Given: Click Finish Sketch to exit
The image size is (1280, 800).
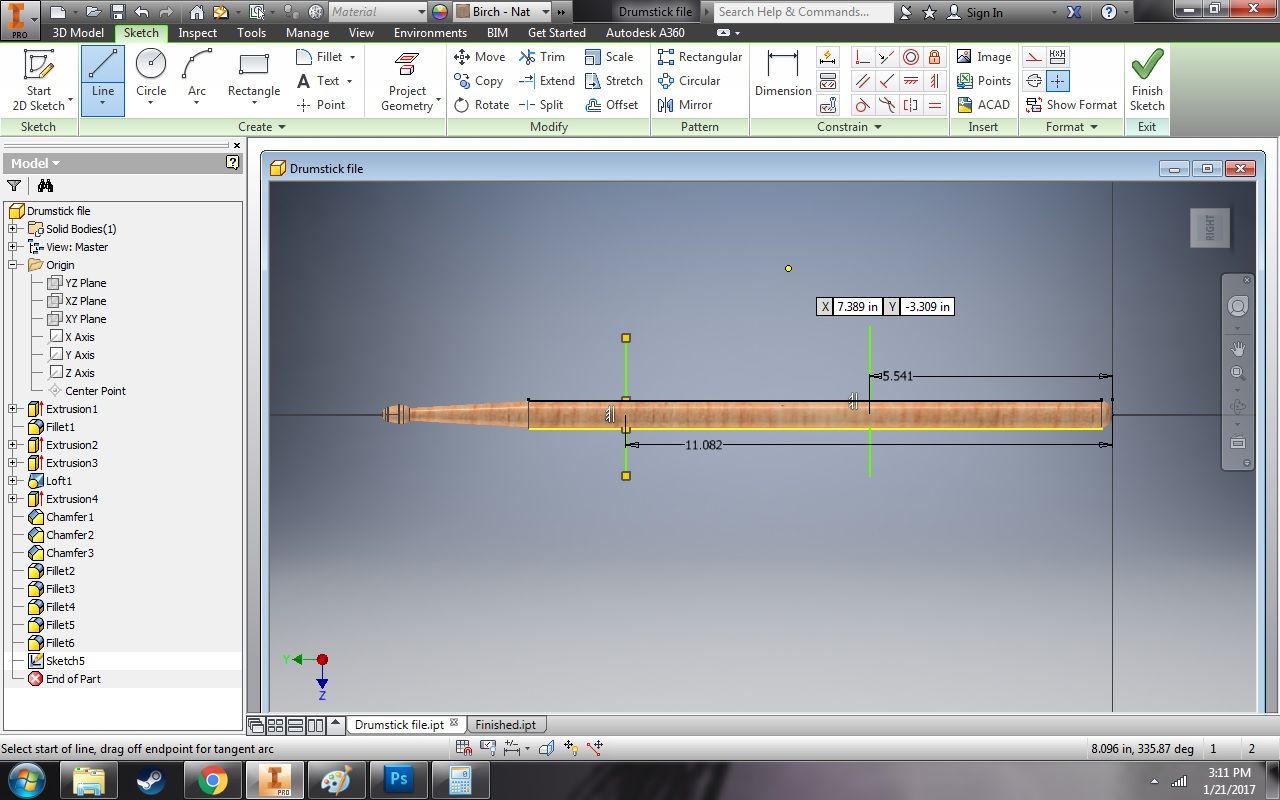Looking at the screenshot, I should (1147, 79).
